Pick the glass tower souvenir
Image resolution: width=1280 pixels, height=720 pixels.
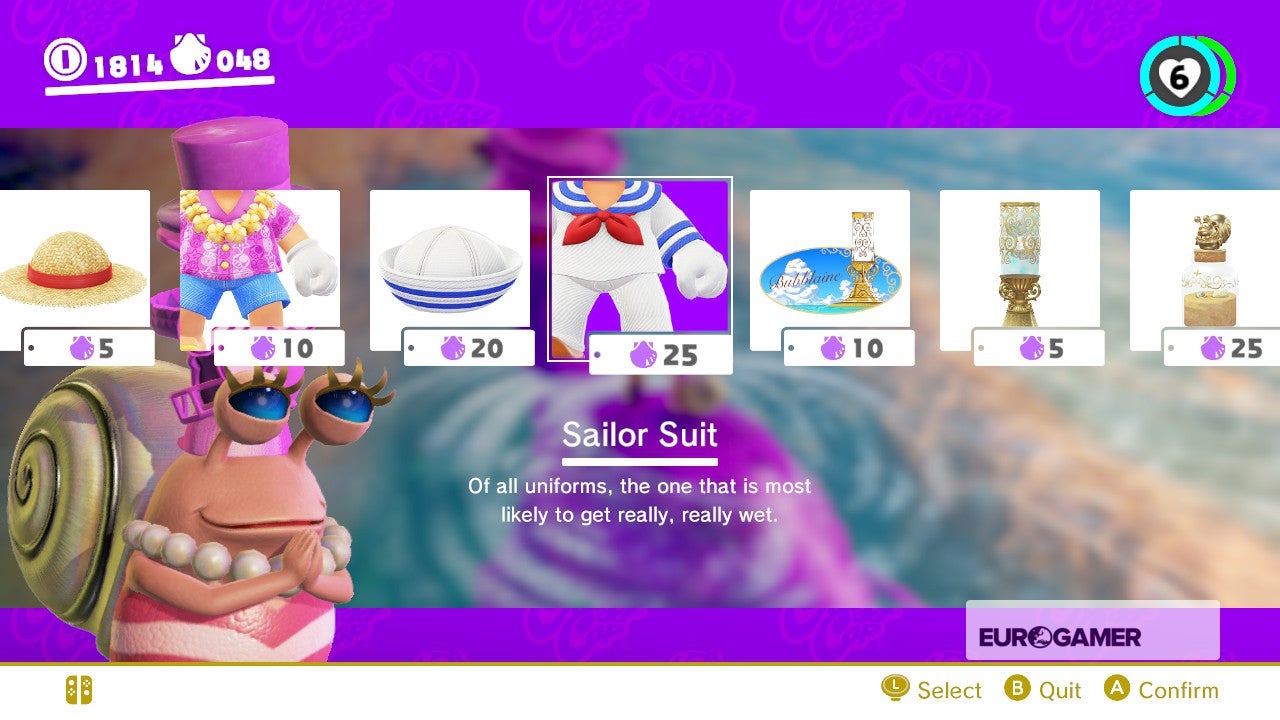pyautogui.click(x=1020, y=270)
